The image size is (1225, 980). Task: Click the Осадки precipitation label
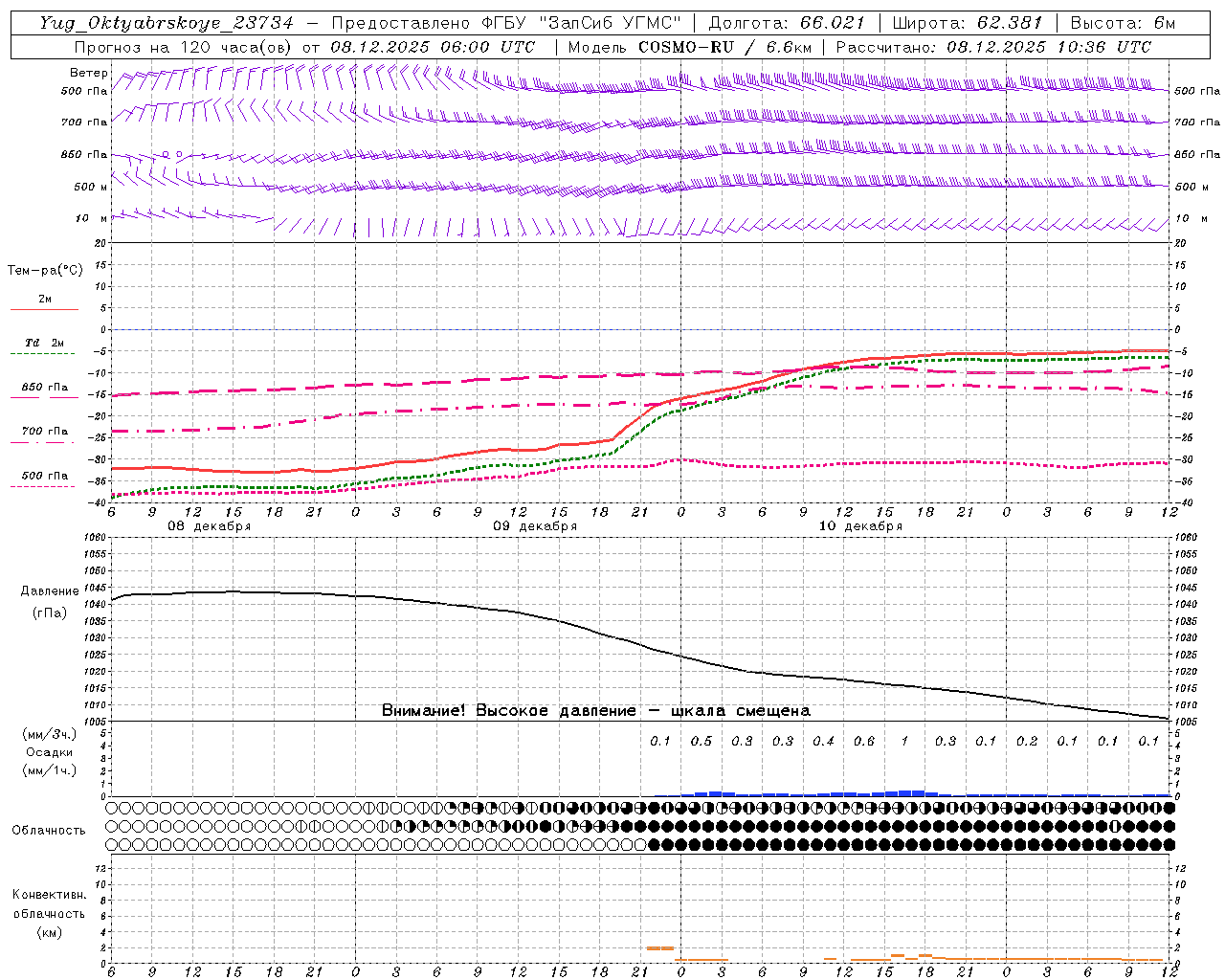[x=49, y=752]
